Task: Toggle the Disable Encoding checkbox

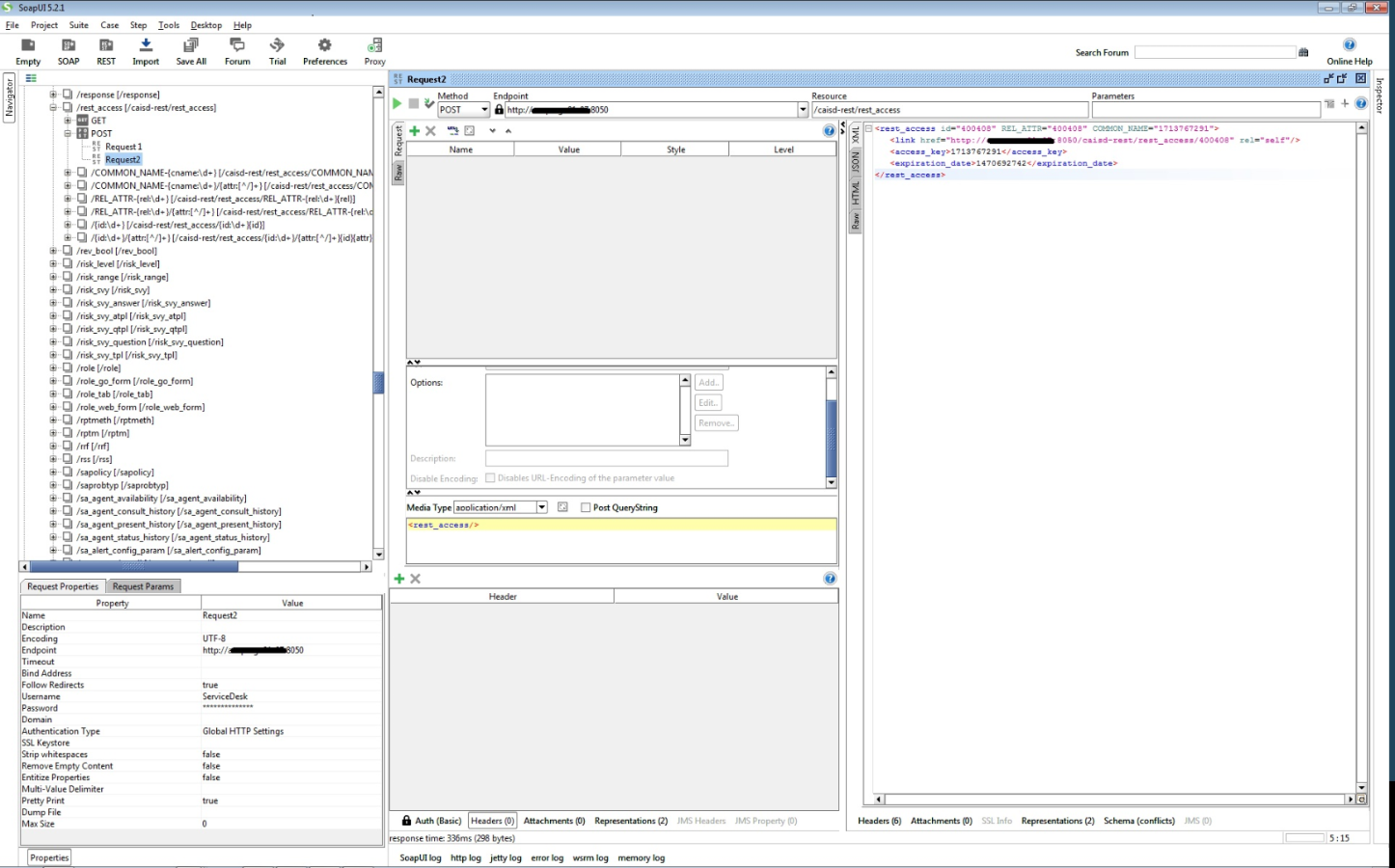Action: tap(490, 477)
